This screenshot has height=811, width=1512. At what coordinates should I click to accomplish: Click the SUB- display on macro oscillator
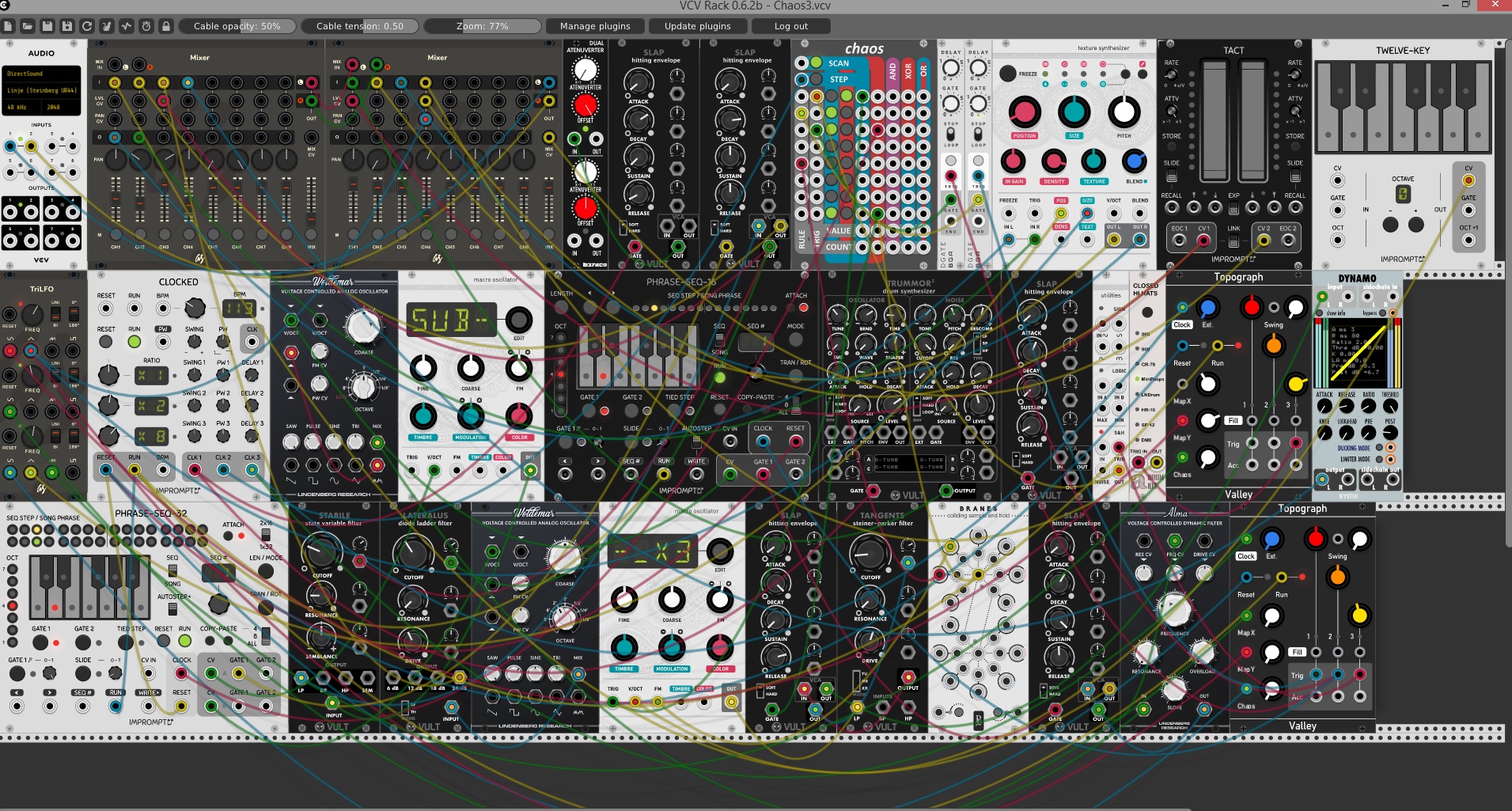tap(452, 320)
